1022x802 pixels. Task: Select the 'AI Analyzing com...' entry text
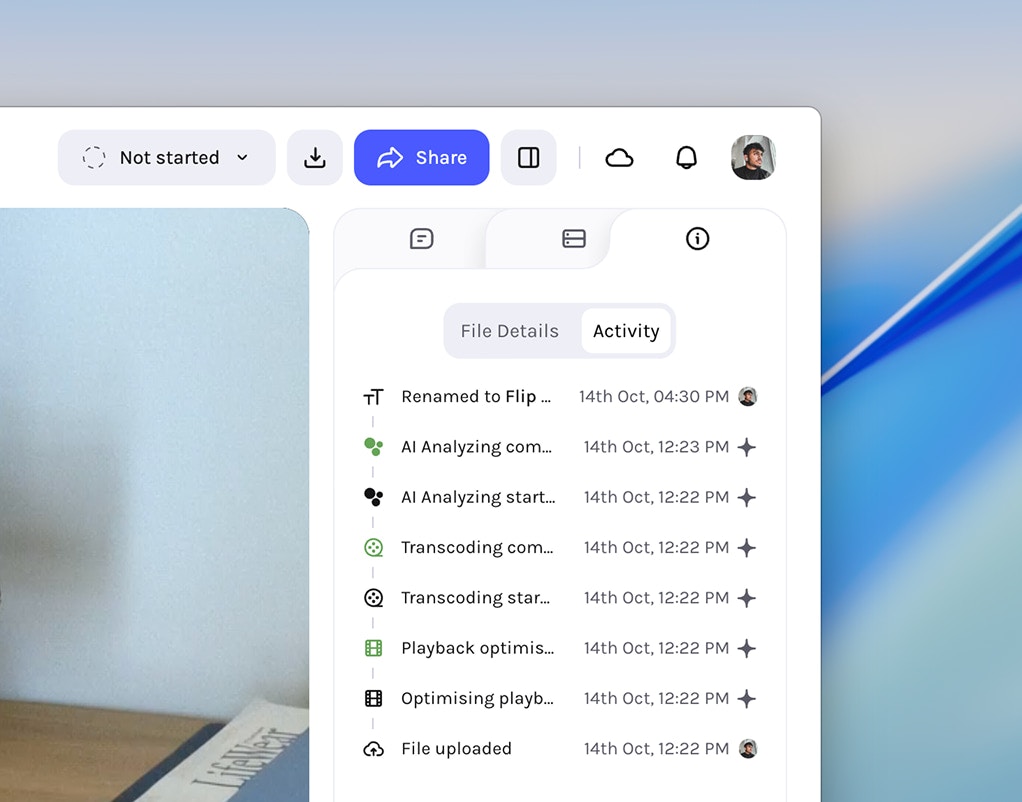click(x=476, y=447)
